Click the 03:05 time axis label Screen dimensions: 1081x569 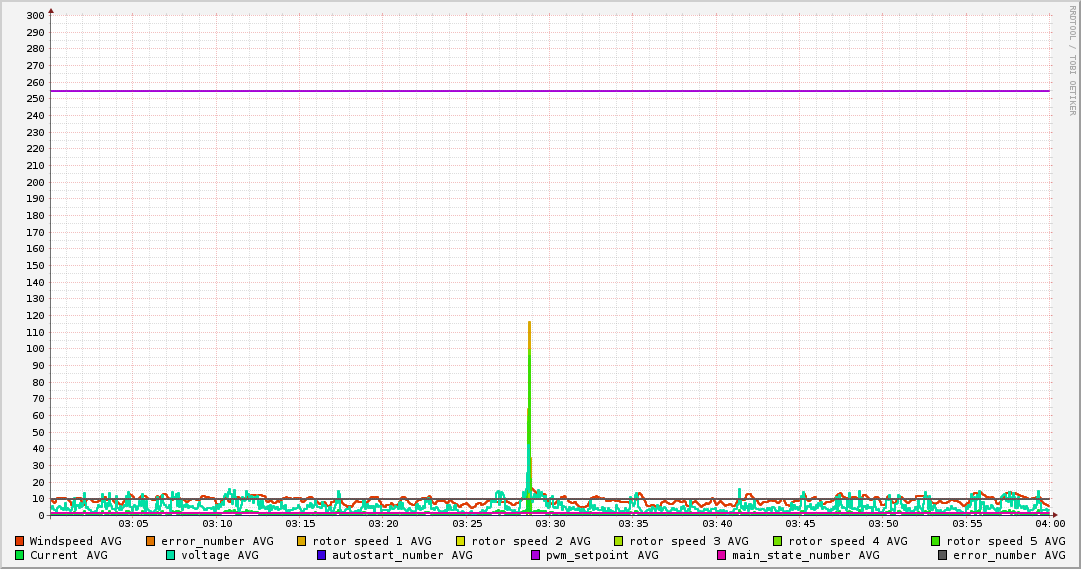[x=133, y=524]
